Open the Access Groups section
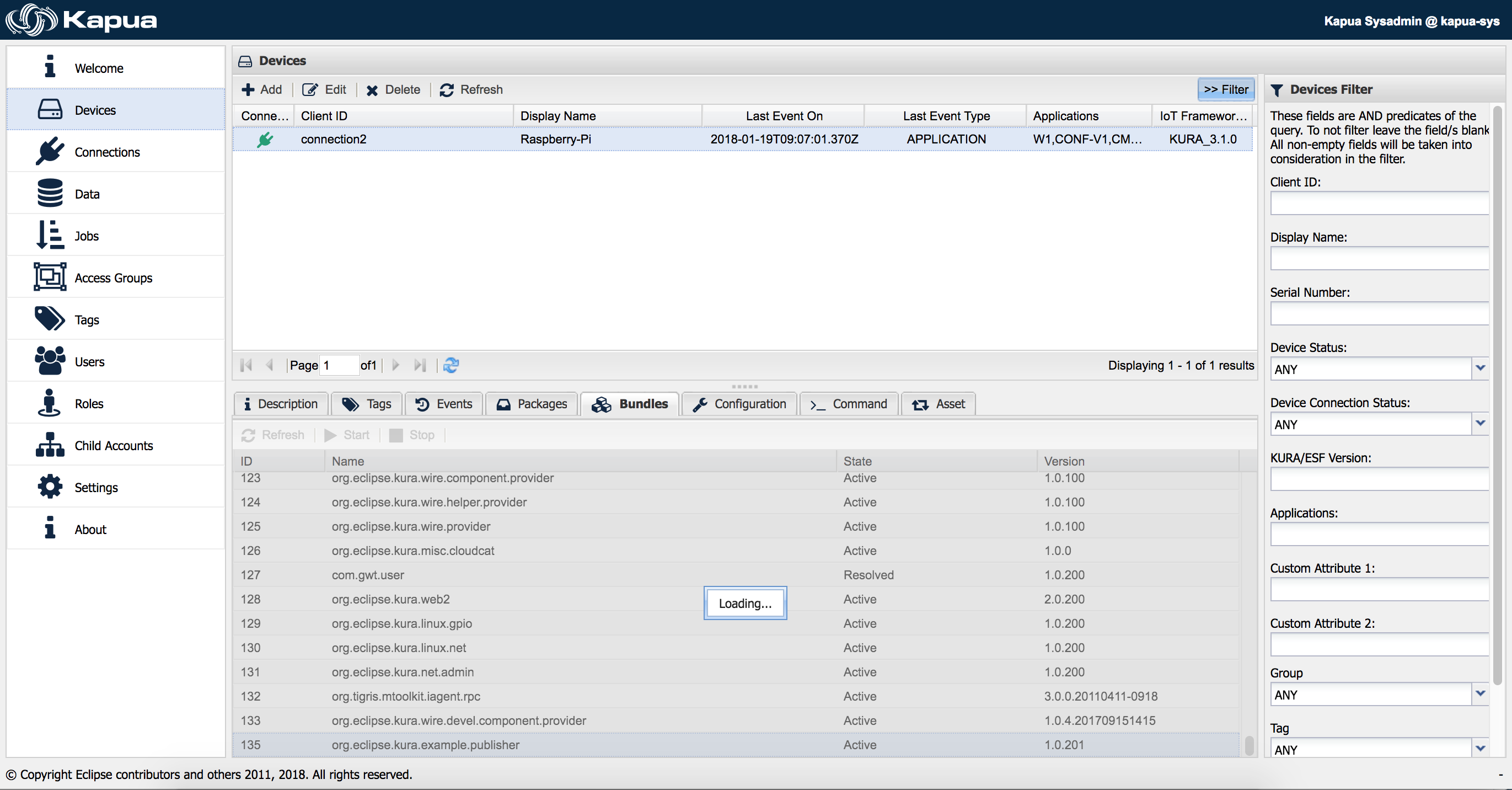 113,277
